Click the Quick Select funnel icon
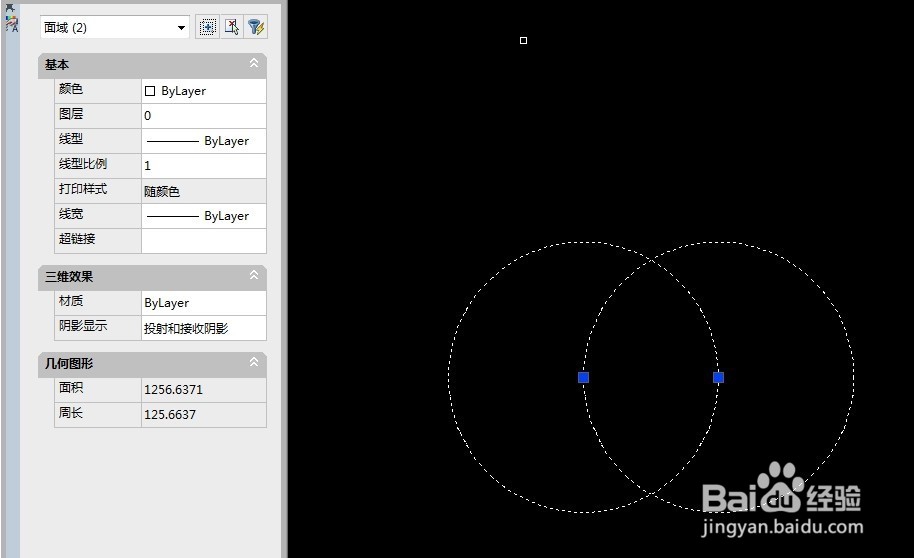The height and width of the screenshot is (558, 914). point(255,27)
